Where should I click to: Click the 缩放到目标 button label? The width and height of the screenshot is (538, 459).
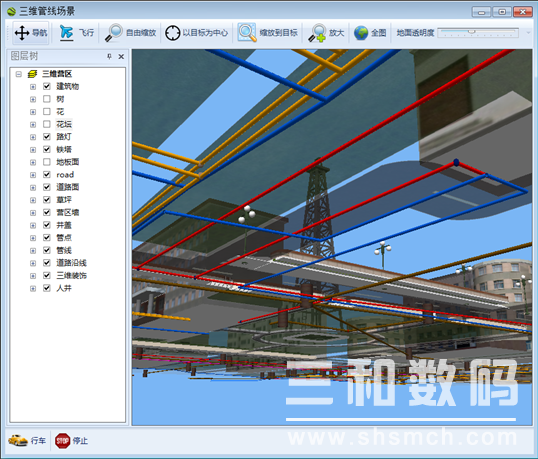279,33
